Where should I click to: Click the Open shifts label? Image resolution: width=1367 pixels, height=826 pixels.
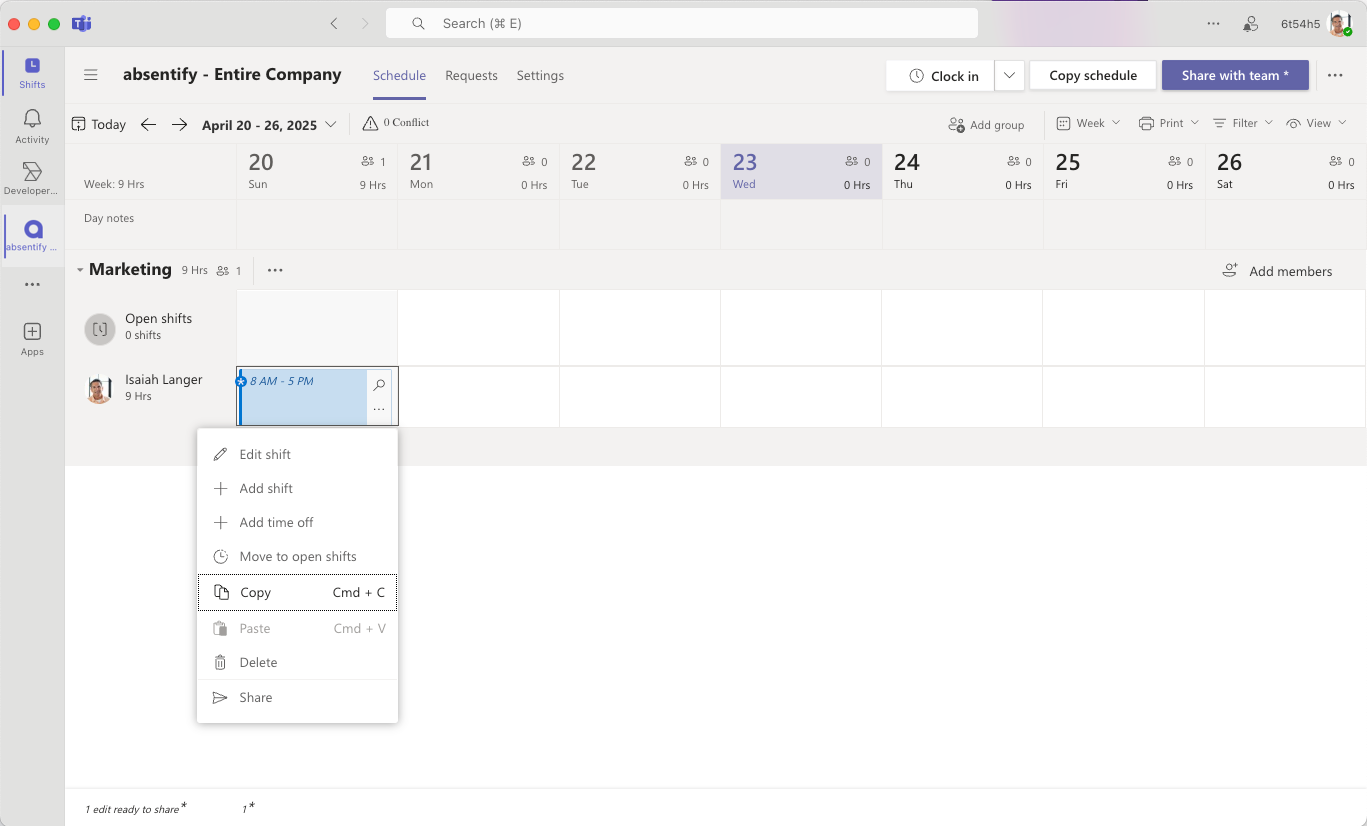[158, 318]
